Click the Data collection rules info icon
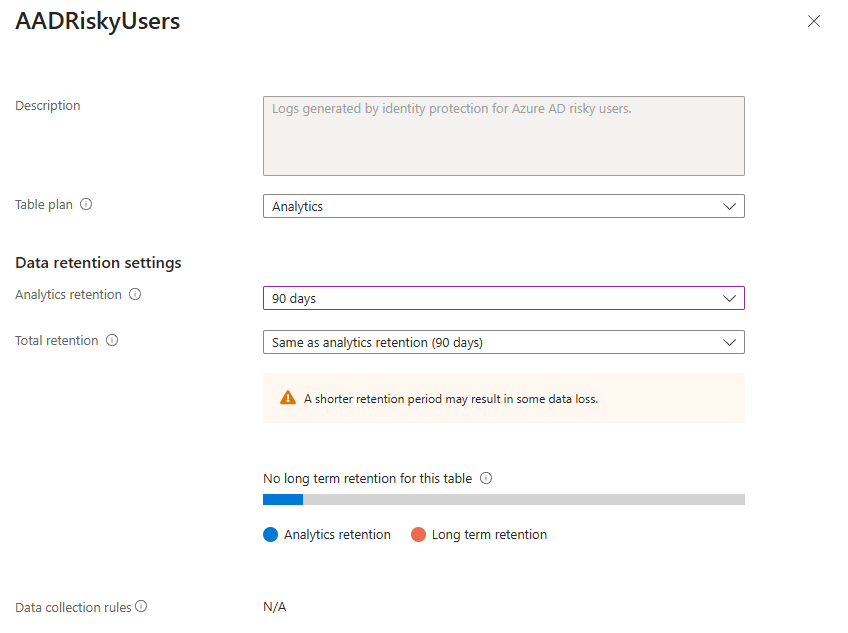This screenshot has height=633, width=848. (141, 607)
